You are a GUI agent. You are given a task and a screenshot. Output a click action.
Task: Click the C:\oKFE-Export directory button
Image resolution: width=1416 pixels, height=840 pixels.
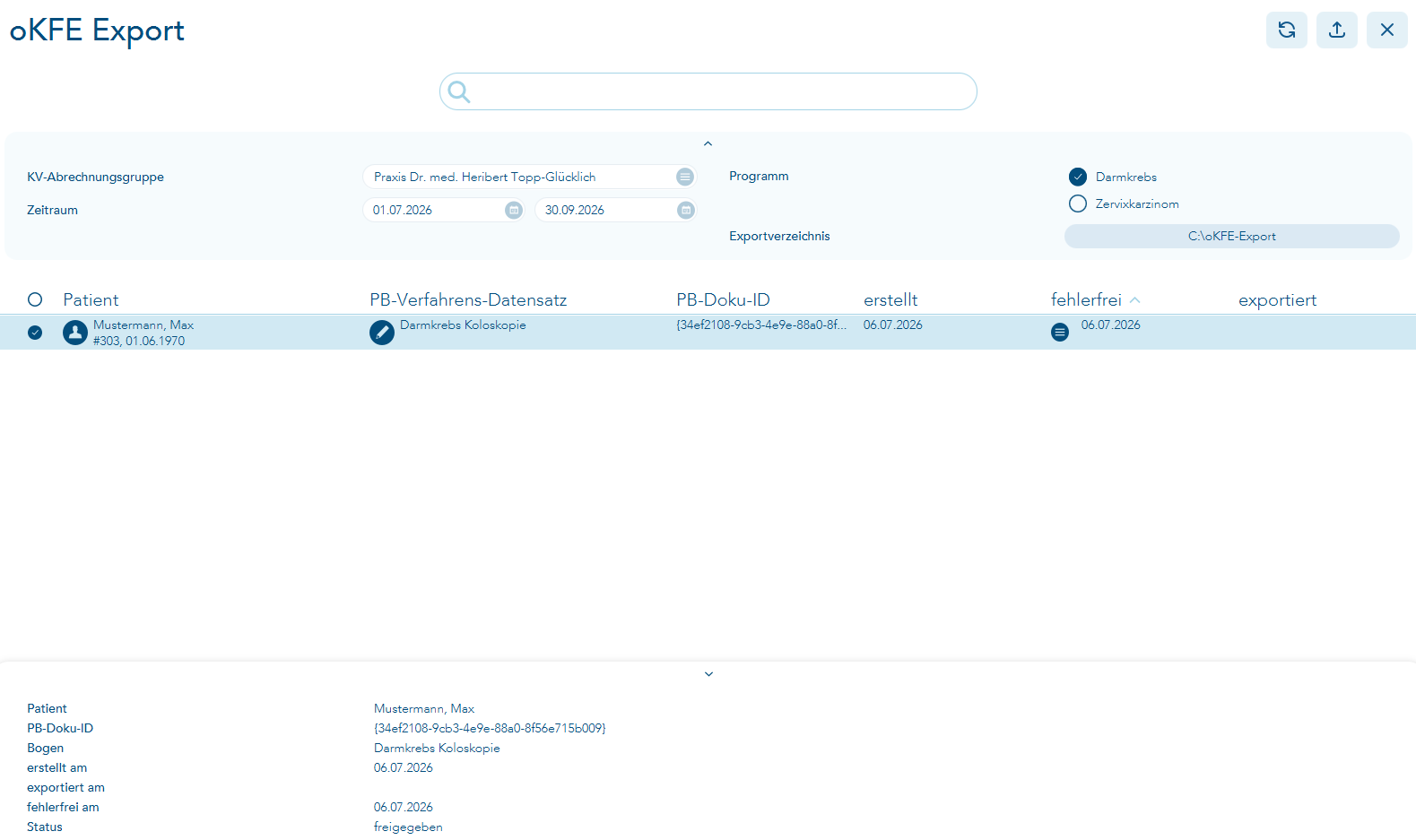point(1232,236)
